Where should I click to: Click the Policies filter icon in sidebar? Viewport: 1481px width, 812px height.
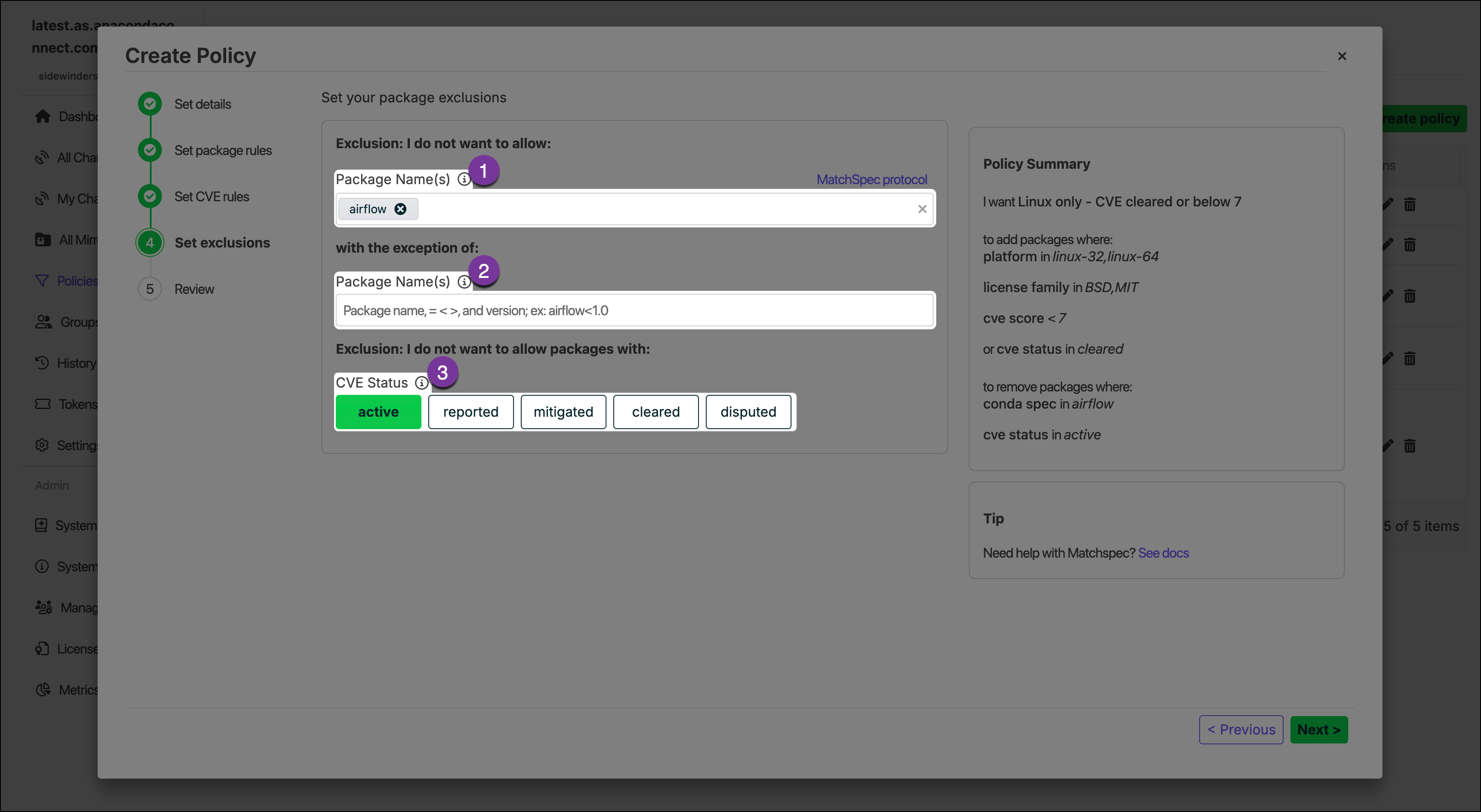(x=42, y=281)
